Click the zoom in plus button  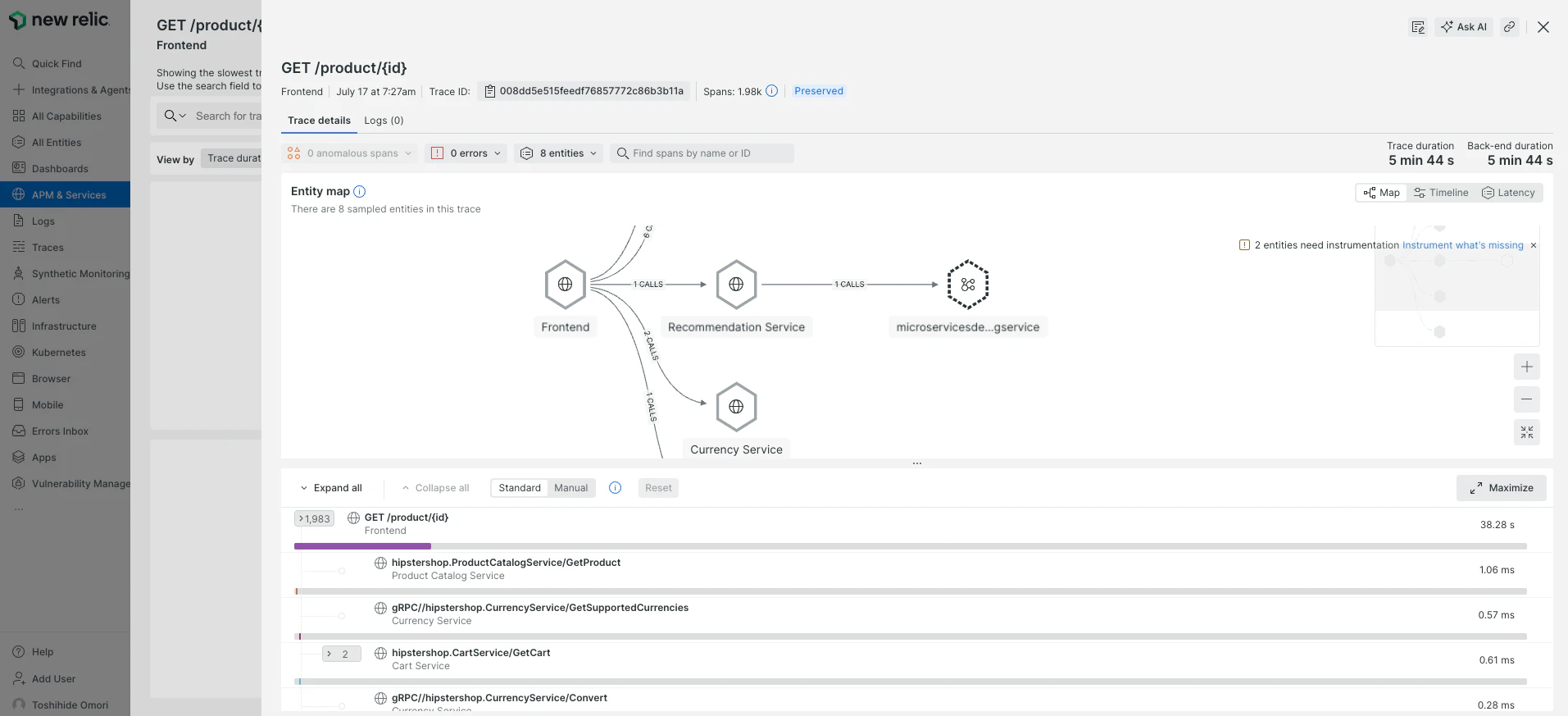click(1526, 367)
